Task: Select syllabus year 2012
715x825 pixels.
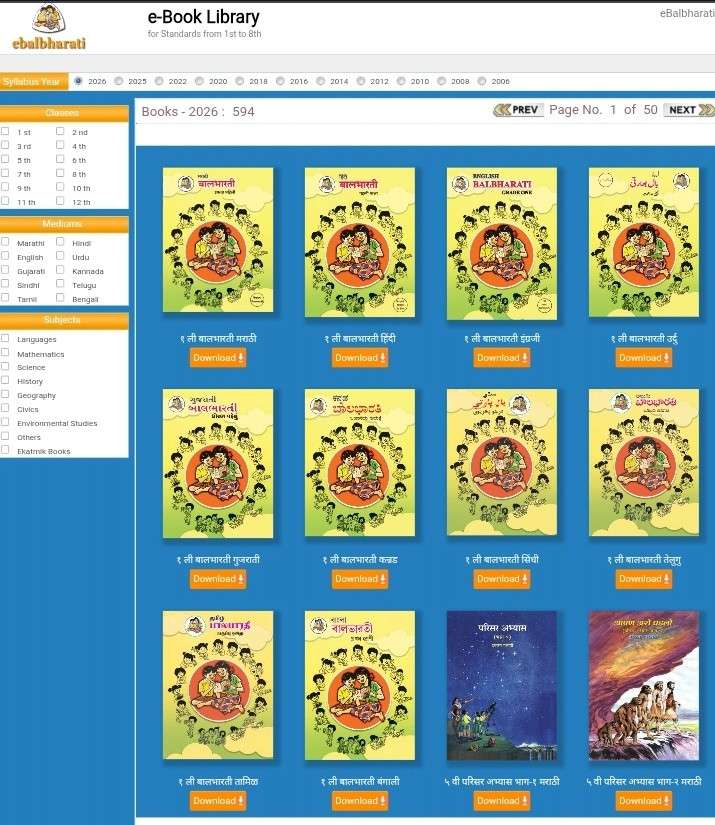Action: pos(360,81)
